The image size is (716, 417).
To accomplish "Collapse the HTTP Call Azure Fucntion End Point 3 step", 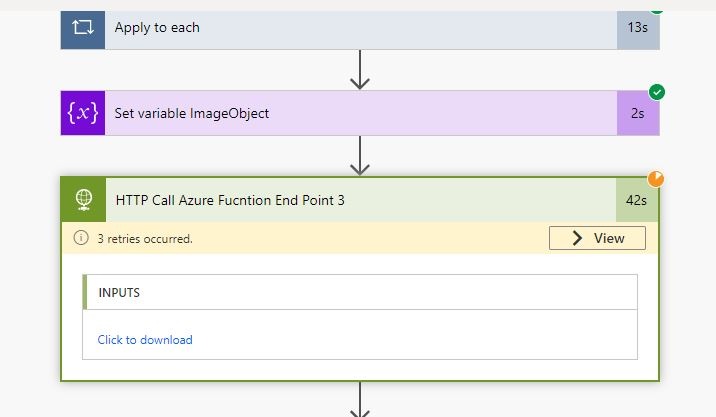I will click(361, 200).
